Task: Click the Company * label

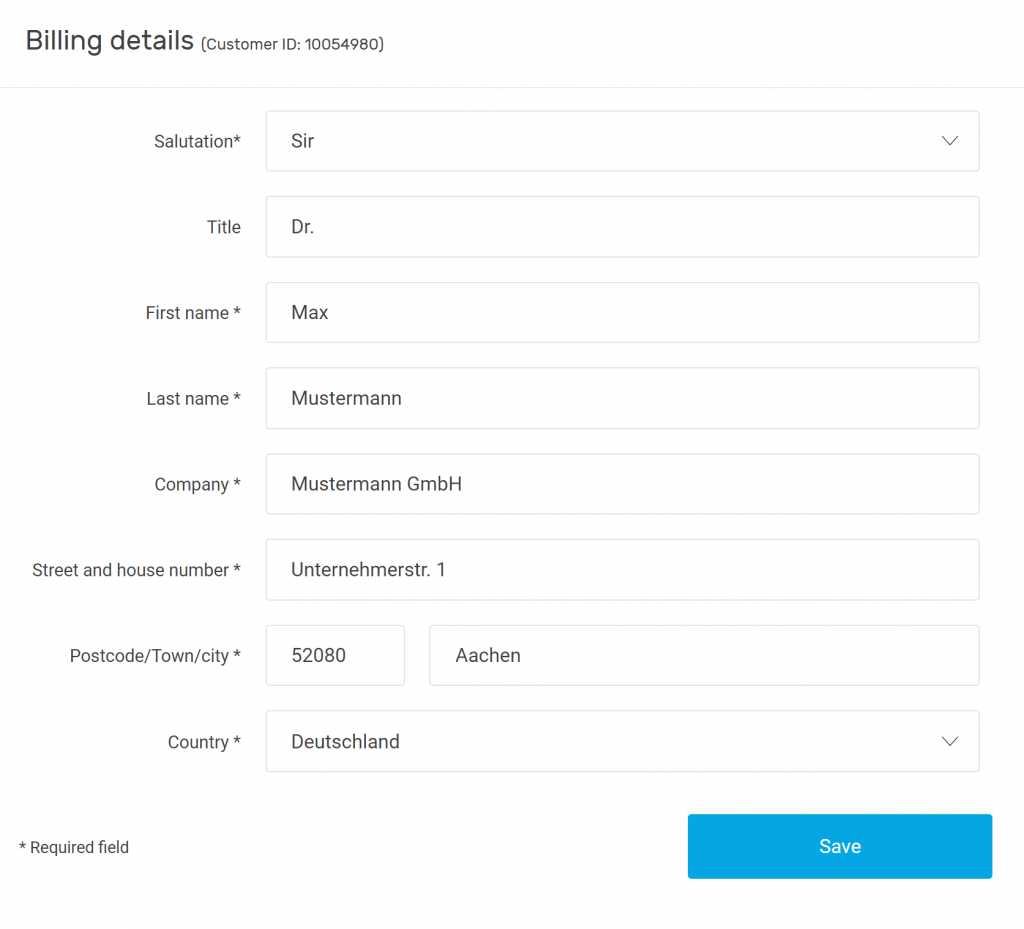Action: (198, 485)
